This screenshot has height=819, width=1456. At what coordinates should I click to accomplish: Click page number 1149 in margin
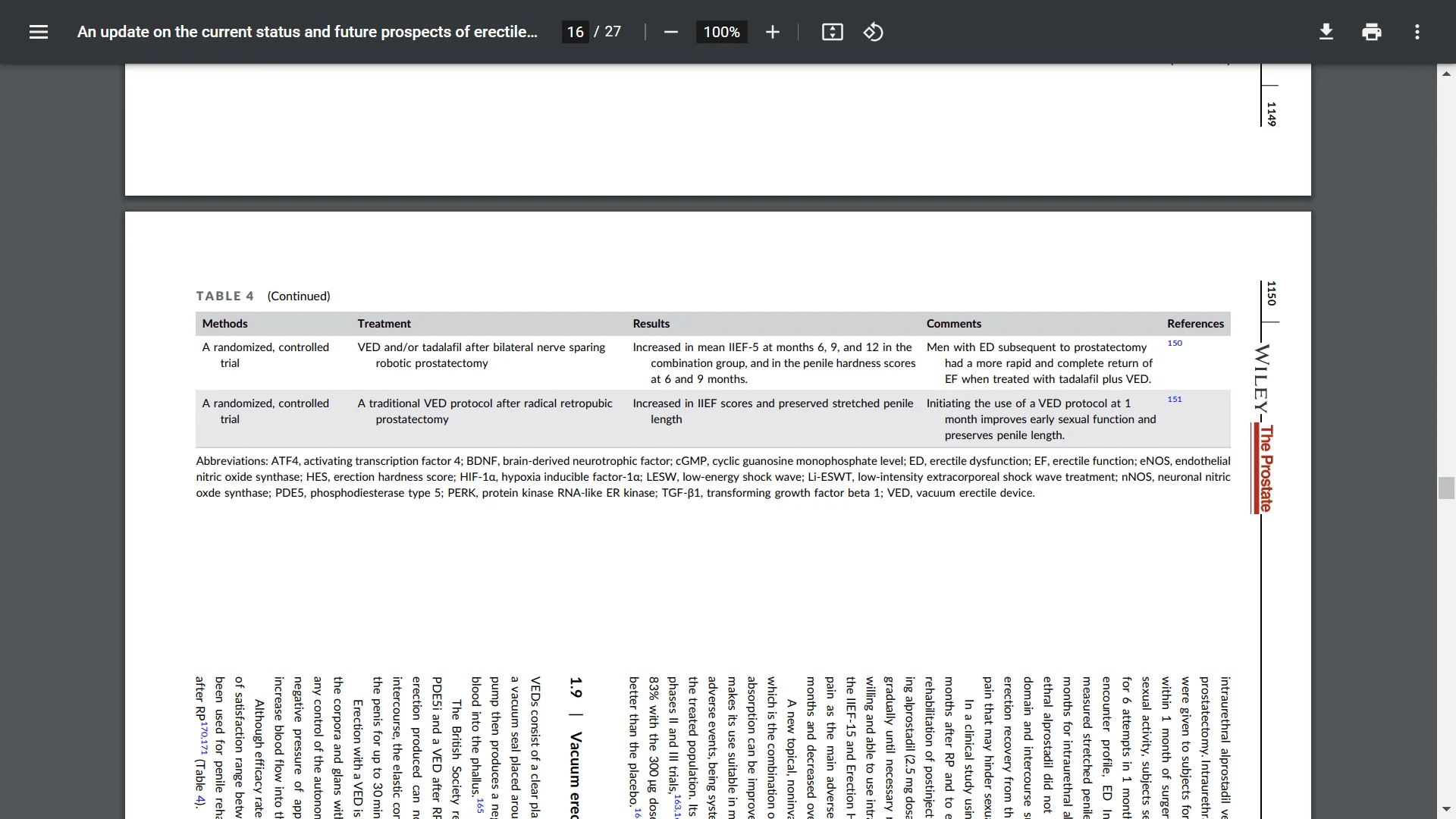click(x=1272, y=114)
